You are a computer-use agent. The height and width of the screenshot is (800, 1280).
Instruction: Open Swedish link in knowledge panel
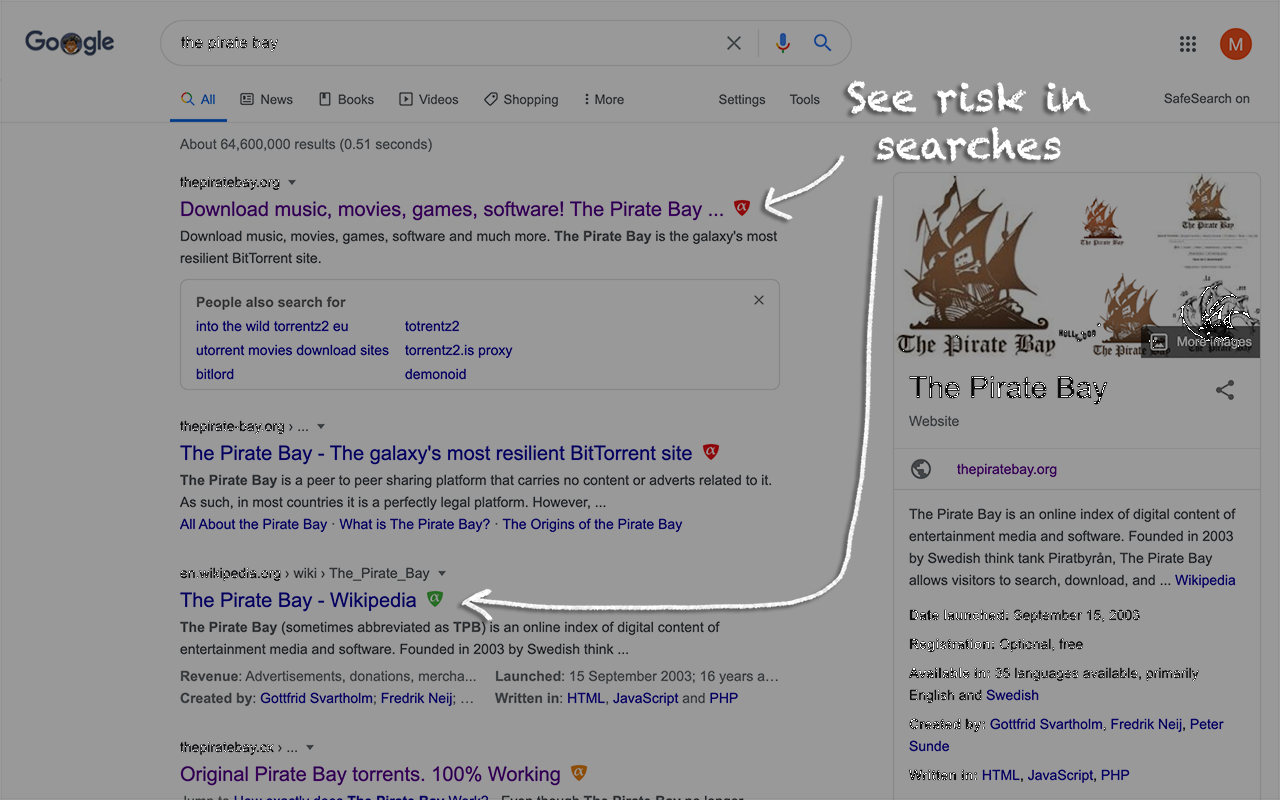coord(1012,695)
